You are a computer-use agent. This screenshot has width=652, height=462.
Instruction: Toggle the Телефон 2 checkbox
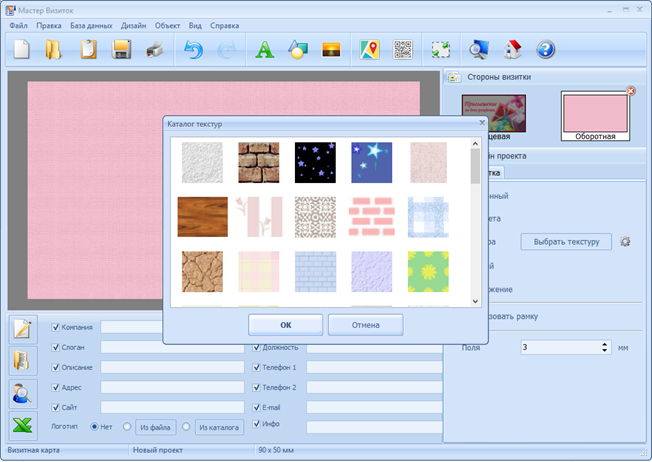click(257, 387)
